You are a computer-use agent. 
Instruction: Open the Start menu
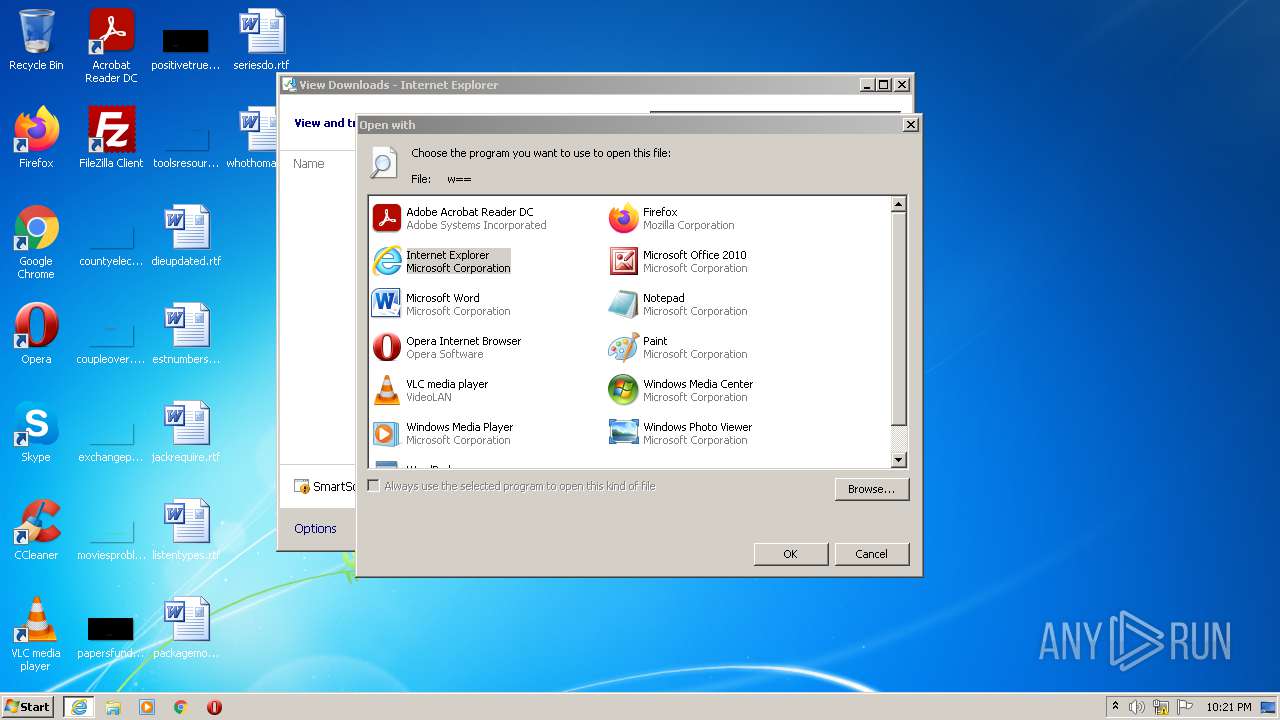[28, 707]
